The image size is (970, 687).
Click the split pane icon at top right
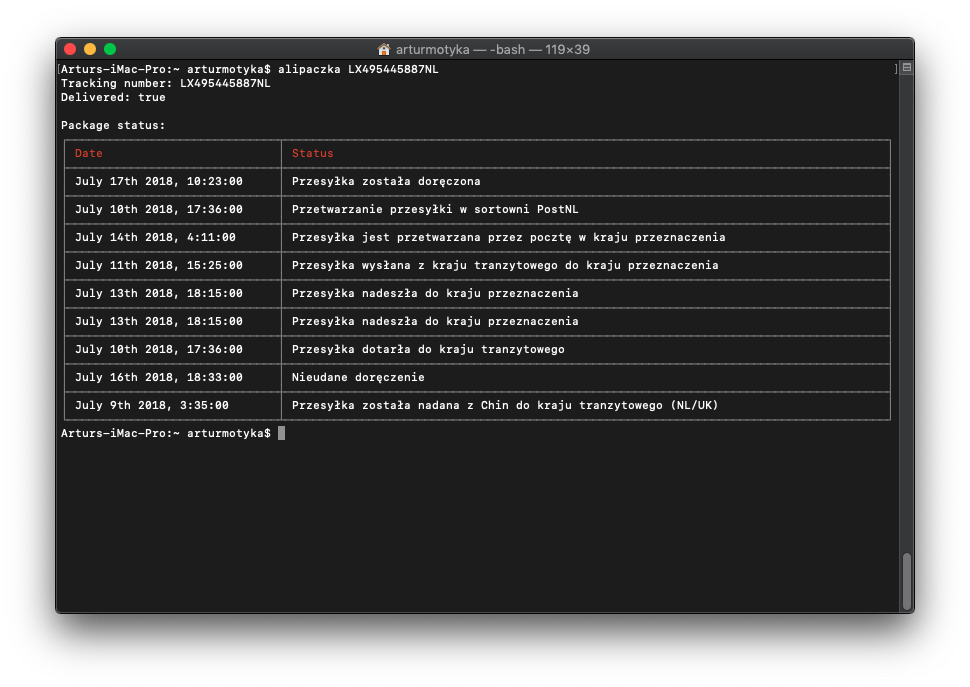pos(906,67)
